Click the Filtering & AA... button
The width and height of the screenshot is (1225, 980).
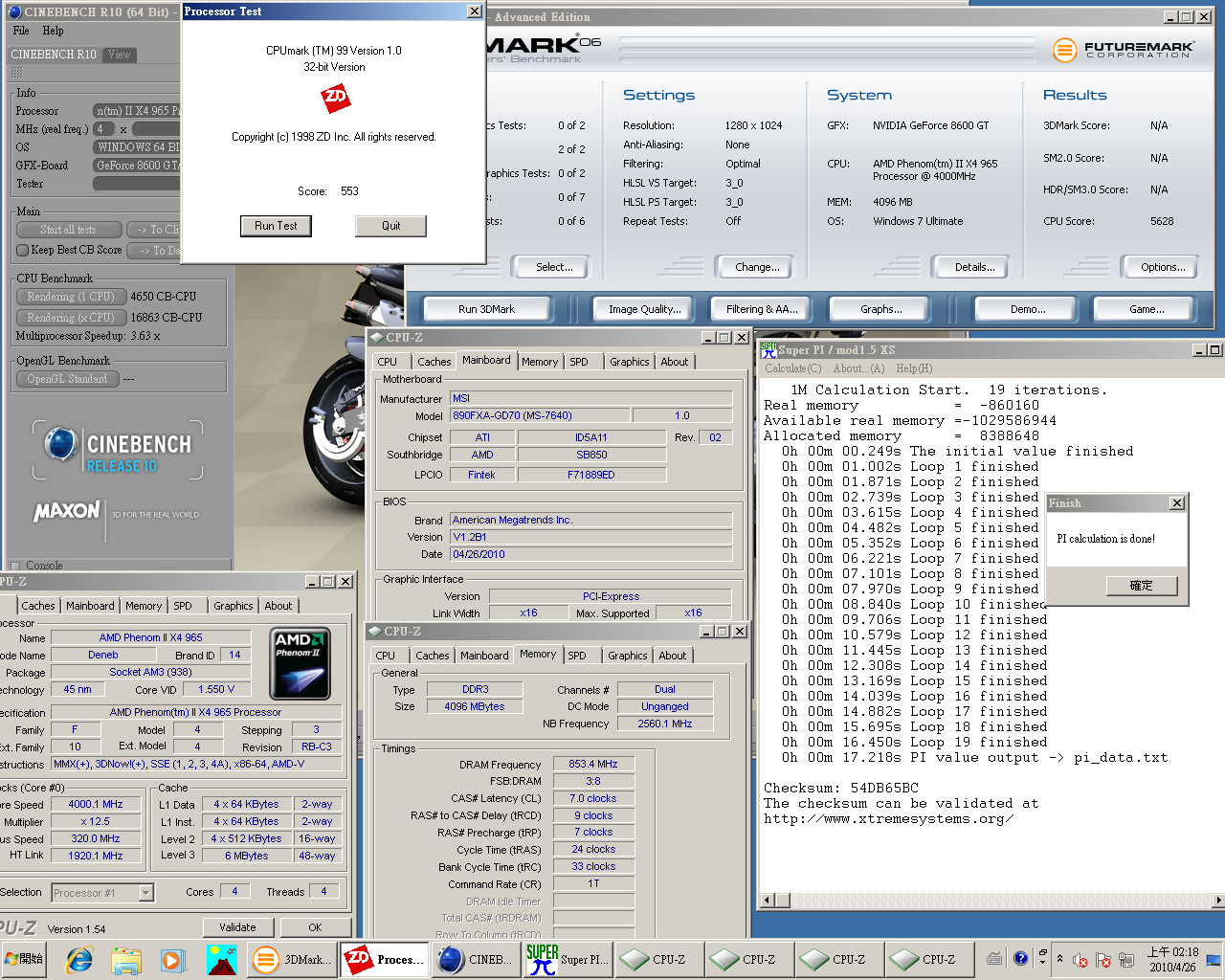pyautogui.click(x=762, y=309)
